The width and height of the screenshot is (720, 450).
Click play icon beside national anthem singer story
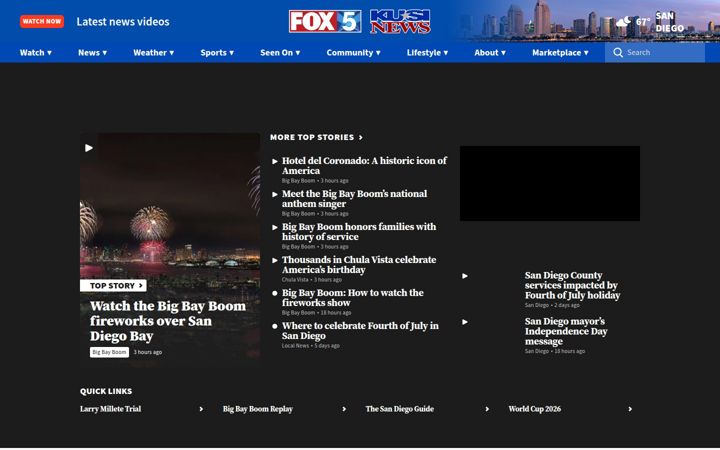point(275,194)
